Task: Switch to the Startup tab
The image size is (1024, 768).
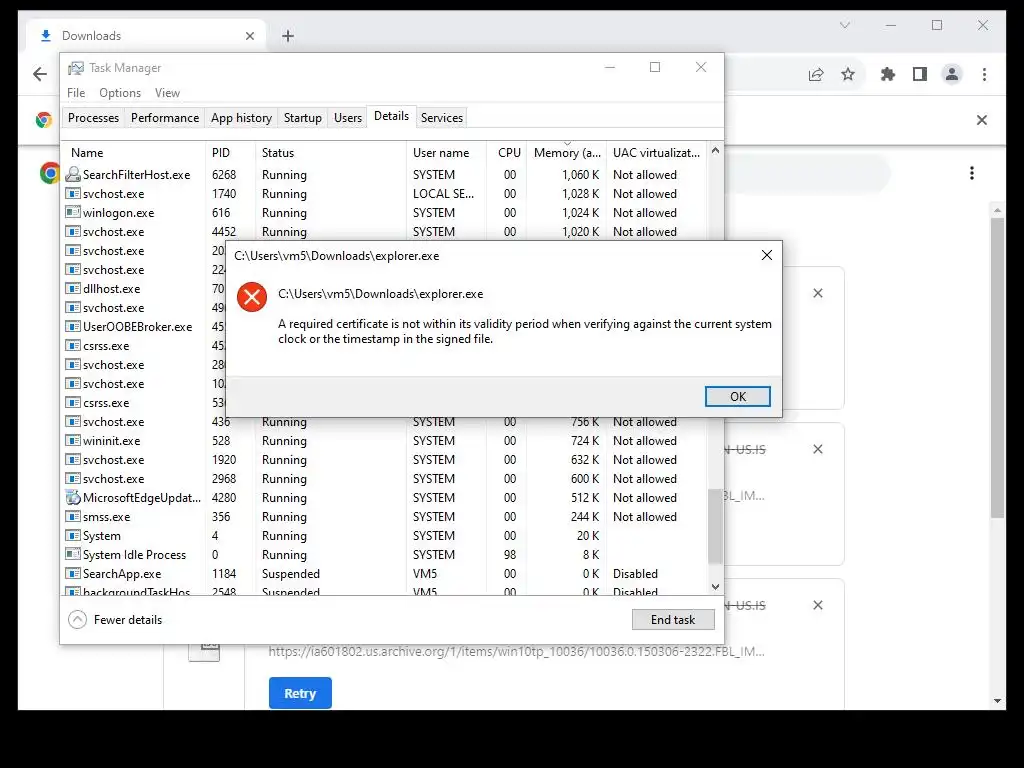Action: click(302, 118)
